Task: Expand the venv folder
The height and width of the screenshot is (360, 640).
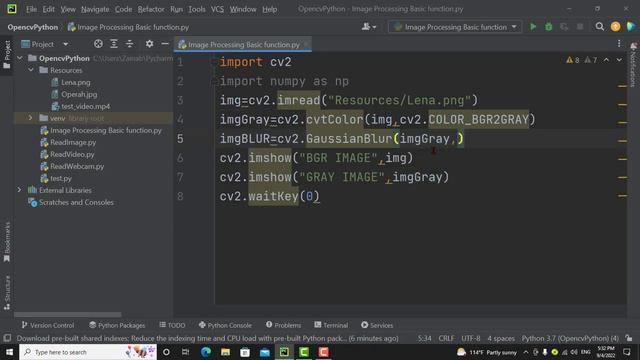Action: [31, 118]
